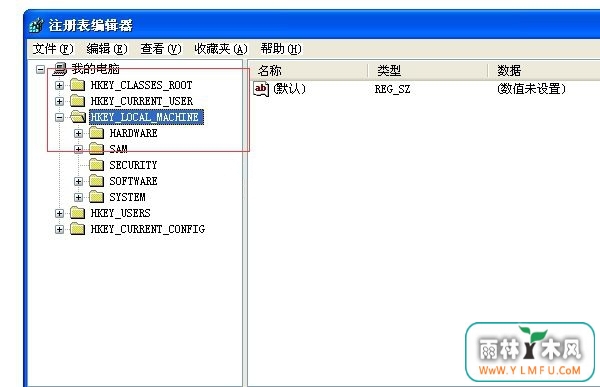Screen dimensions: 600x387
Task: Expand HKEY_CURRENT_USER with its plus box
Action: [59, 101]
